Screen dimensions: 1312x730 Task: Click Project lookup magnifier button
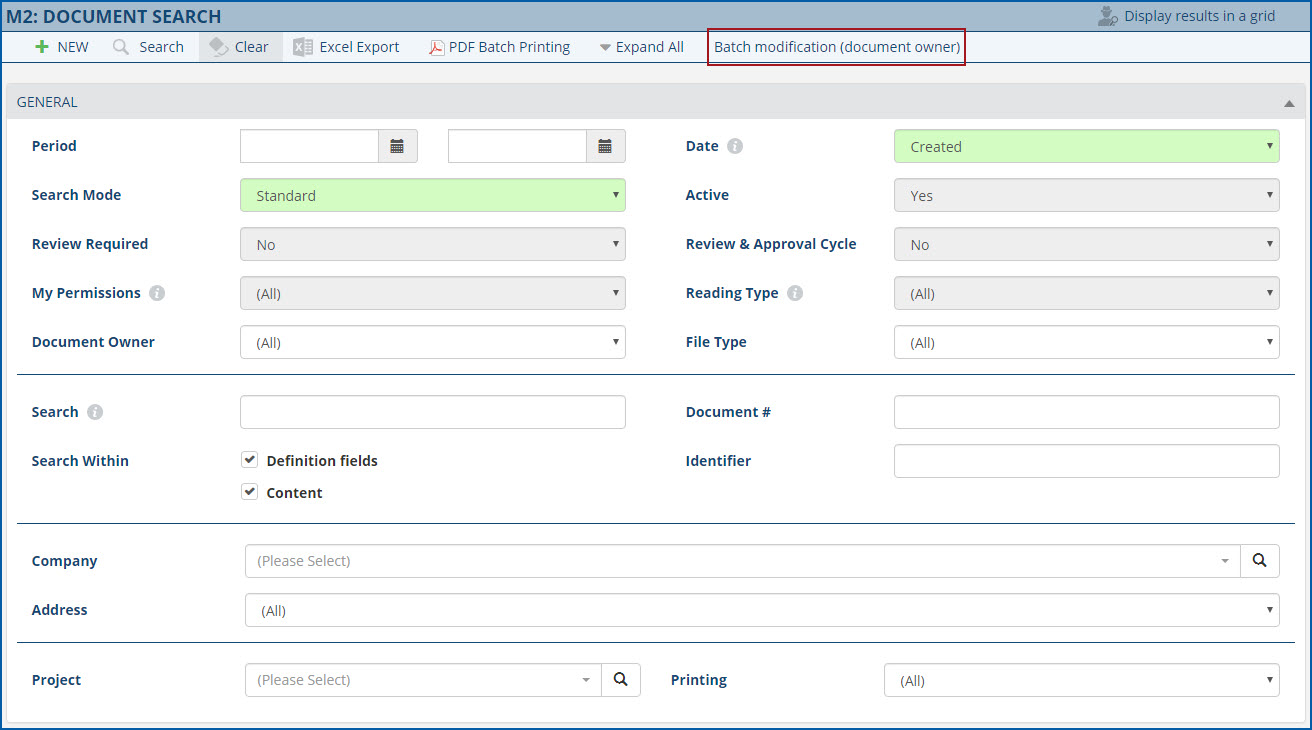[621, 680]
